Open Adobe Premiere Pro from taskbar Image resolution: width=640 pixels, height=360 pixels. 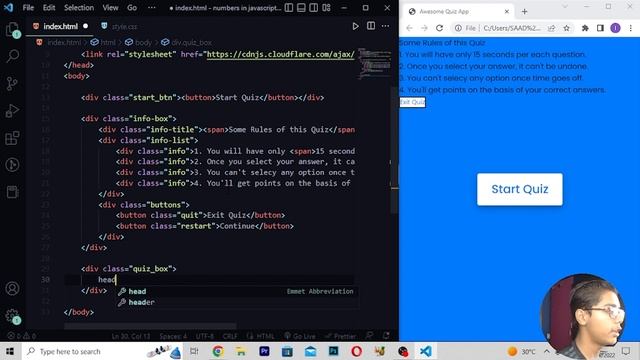(264, 351)
